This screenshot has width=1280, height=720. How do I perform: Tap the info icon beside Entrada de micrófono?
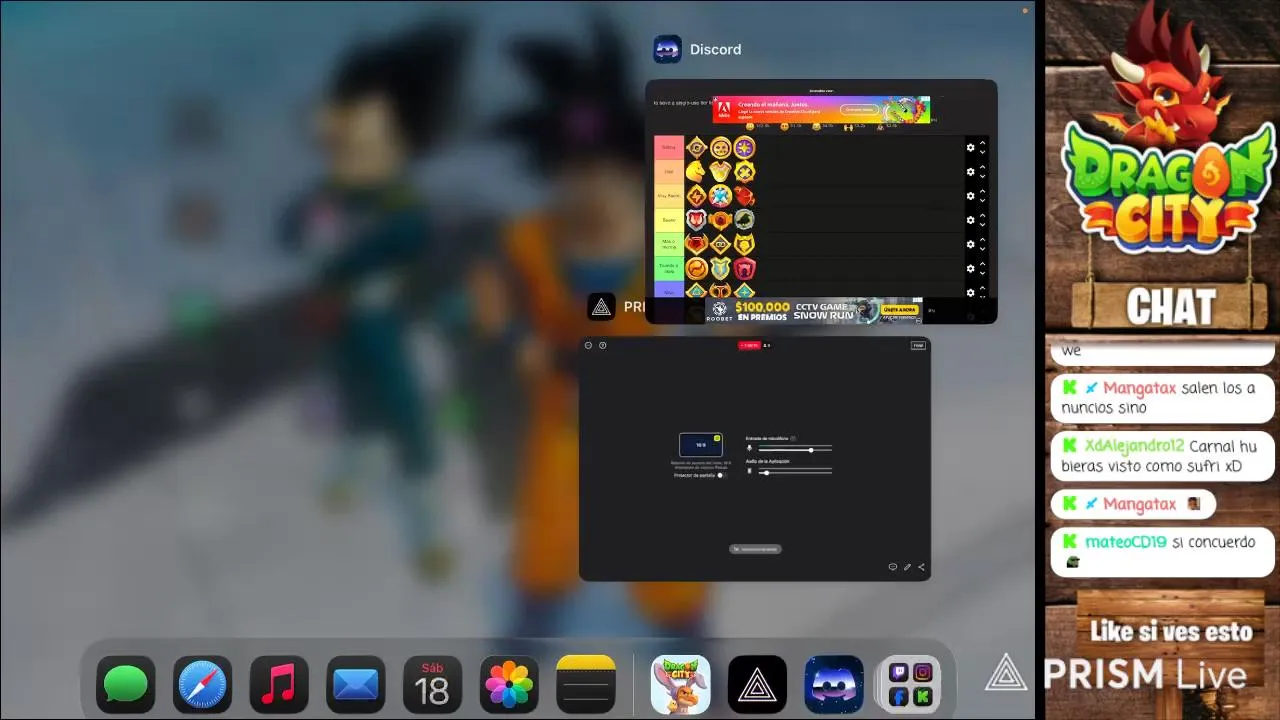793,438
